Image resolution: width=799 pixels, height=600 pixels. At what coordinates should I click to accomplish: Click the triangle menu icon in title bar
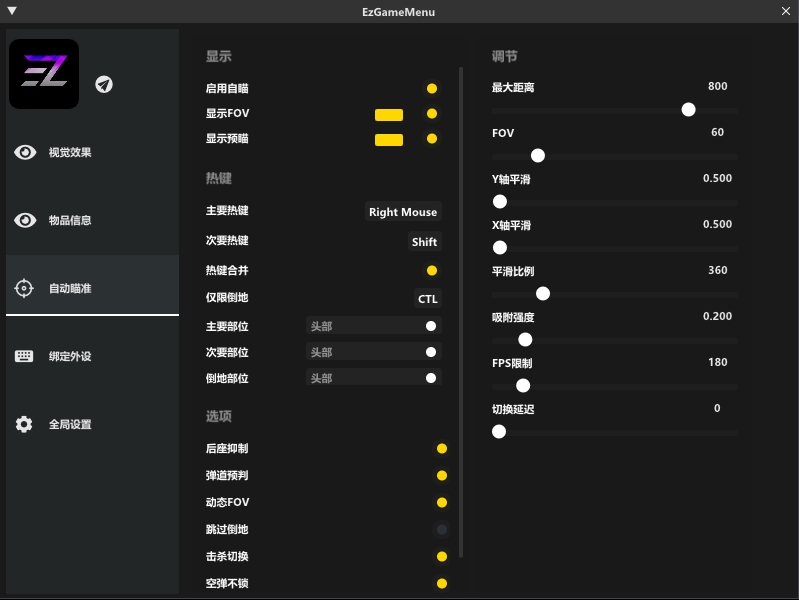coord(12,11)
